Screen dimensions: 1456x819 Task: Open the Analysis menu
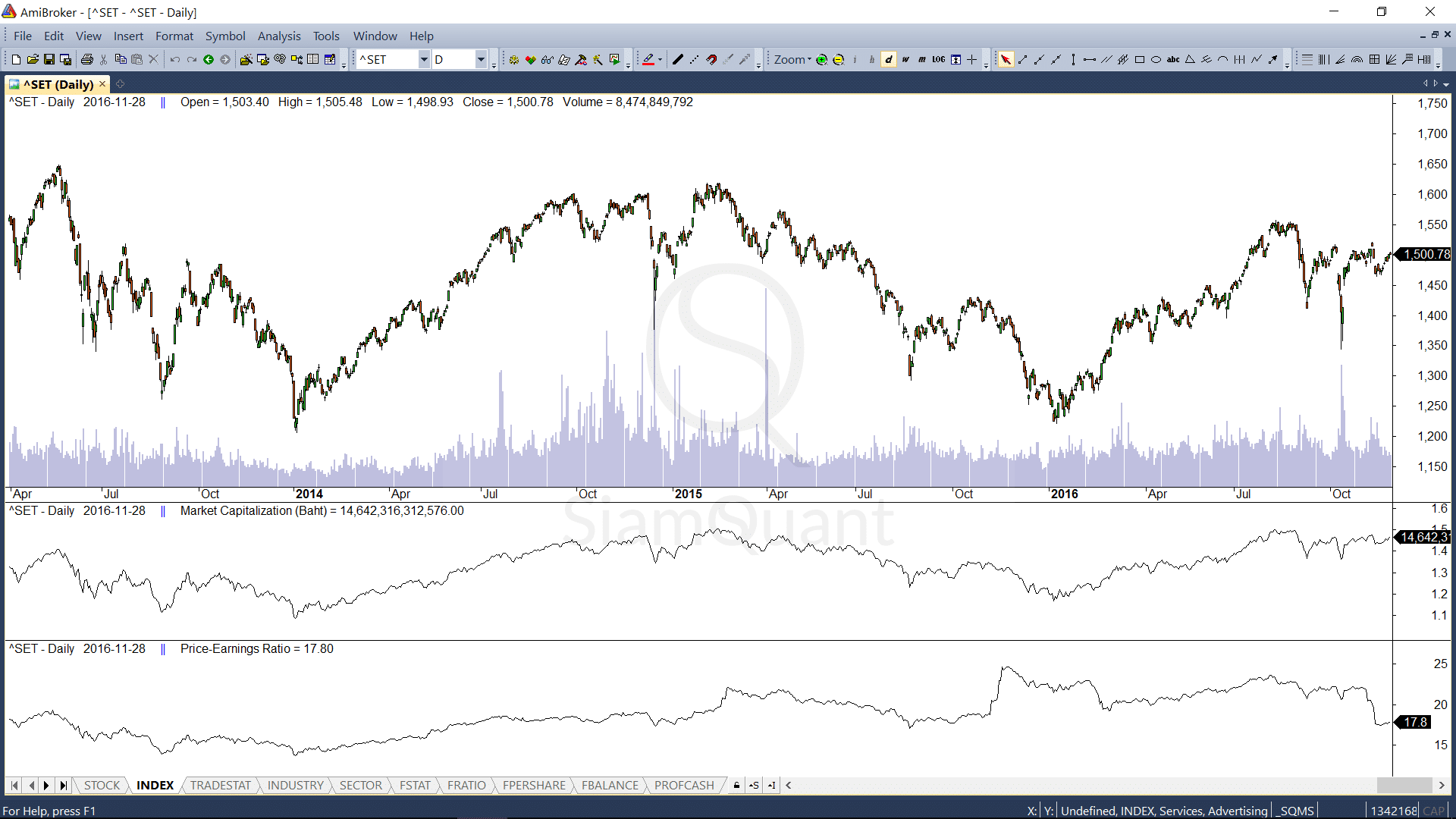[278, 36]
